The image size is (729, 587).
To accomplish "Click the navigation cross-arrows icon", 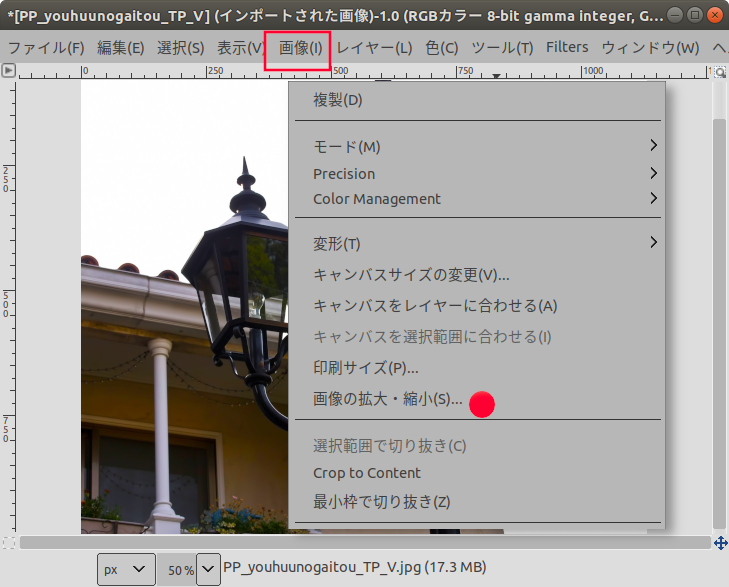I will (721, 543).
